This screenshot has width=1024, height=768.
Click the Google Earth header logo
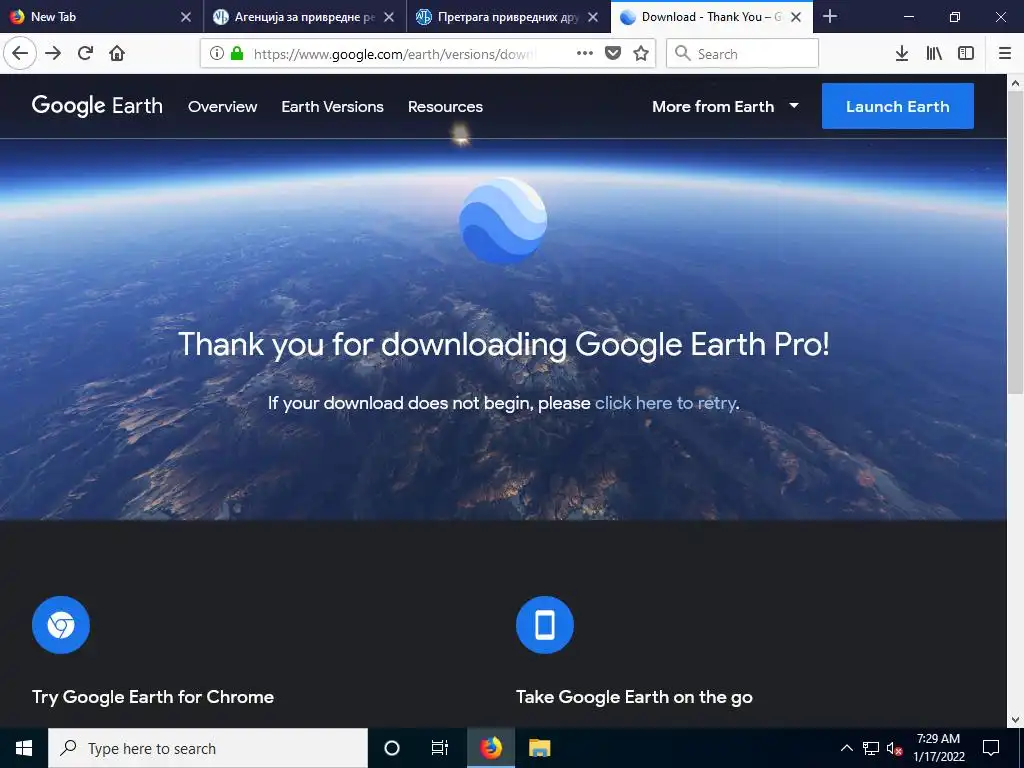point(97,106)
